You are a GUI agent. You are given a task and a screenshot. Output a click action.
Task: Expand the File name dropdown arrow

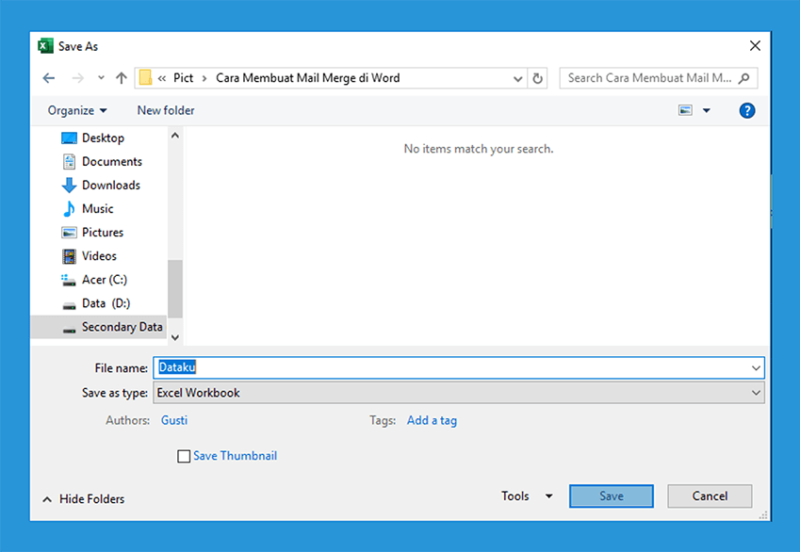[756, 368]
